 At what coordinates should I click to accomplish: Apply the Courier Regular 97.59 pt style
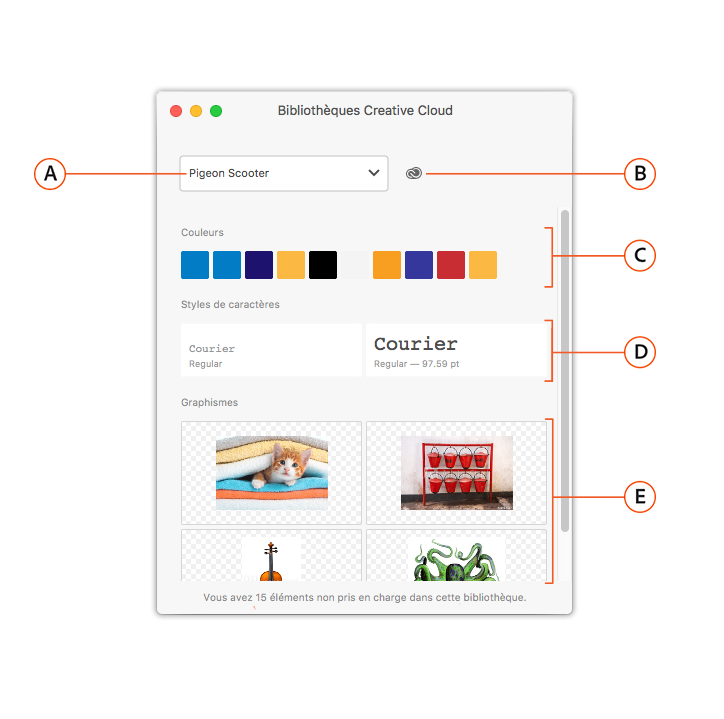click(x=456, y=350)
